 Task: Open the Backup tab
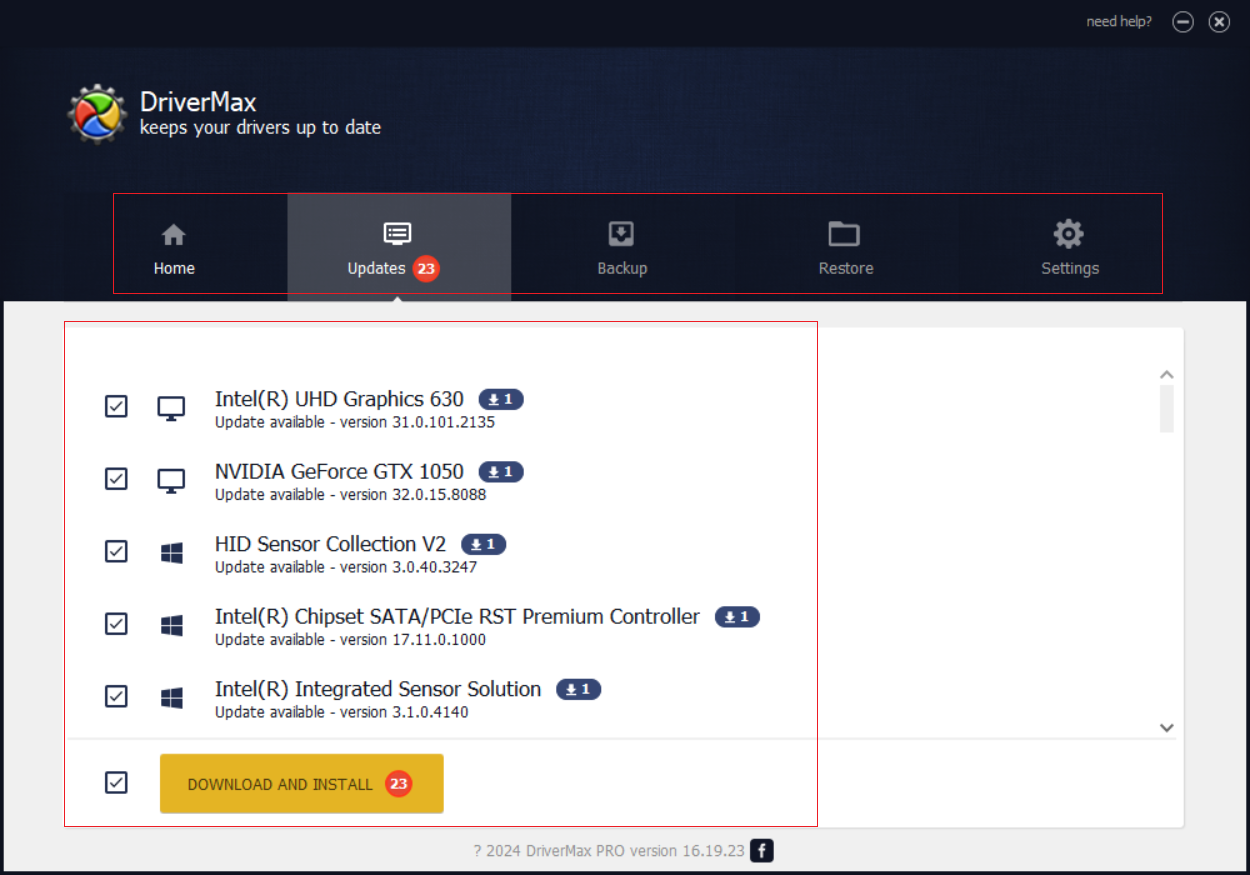point(622,248)
